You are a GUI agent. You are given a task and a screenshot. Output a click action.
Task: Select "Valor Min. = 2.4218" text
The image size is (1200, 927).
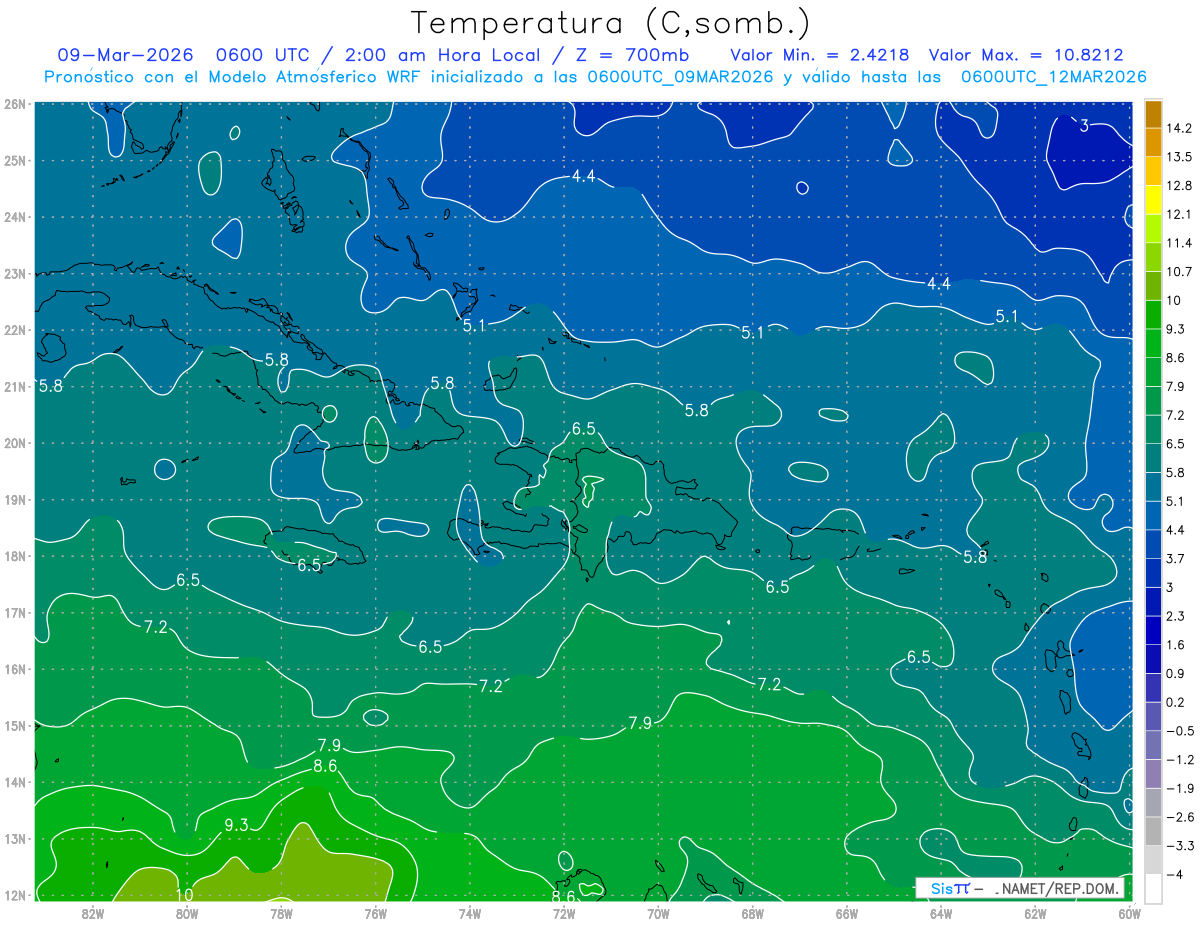(820, 55)
